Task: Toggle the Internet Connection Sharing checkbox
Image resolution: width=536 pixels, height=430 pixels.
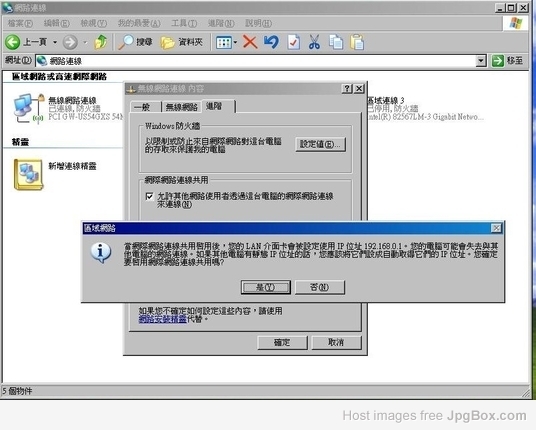Action: (x=149, y=196)
